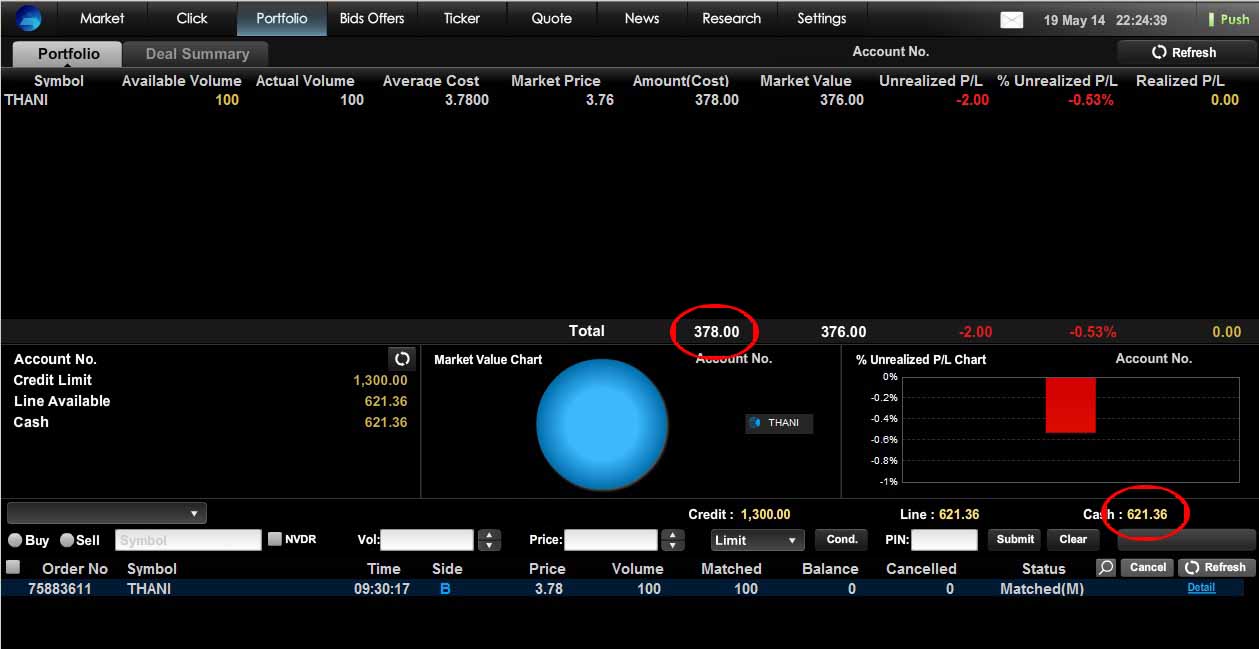
Task: Switch to the Deal Summary tab
Action: (197, 54)
